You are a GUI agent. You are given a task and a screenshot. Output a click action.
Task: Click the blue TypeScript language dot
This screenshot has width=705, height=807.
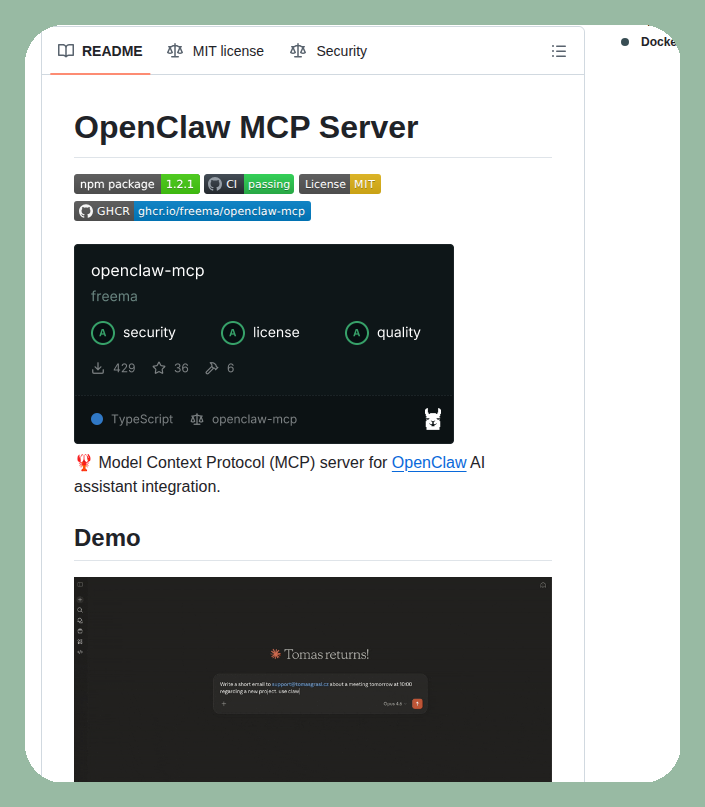tap(97, 420)
